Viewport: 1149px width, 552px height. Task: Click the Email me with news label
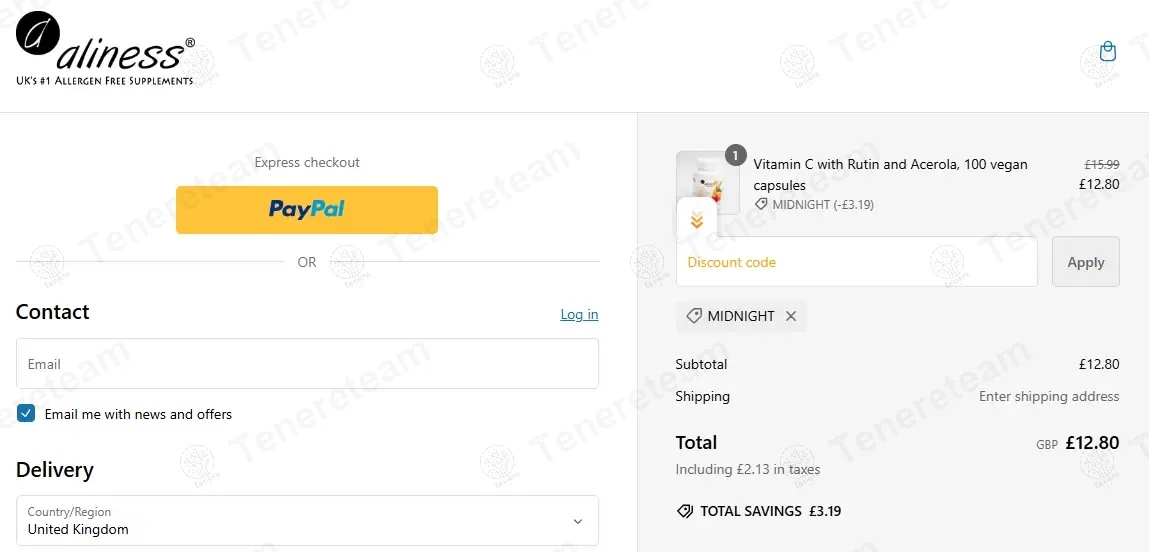click(x=138, y=414)
